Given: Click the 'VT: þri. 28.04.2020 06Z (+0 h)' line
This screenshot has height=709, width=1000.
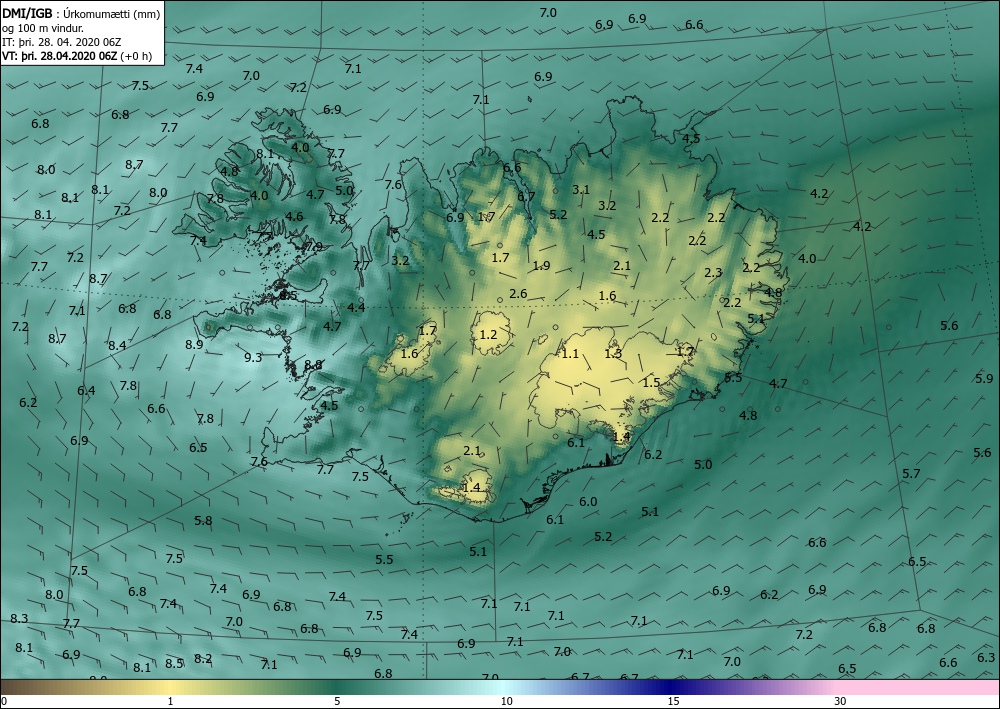Looking at the screenshot, I should [x=77, y=55].
